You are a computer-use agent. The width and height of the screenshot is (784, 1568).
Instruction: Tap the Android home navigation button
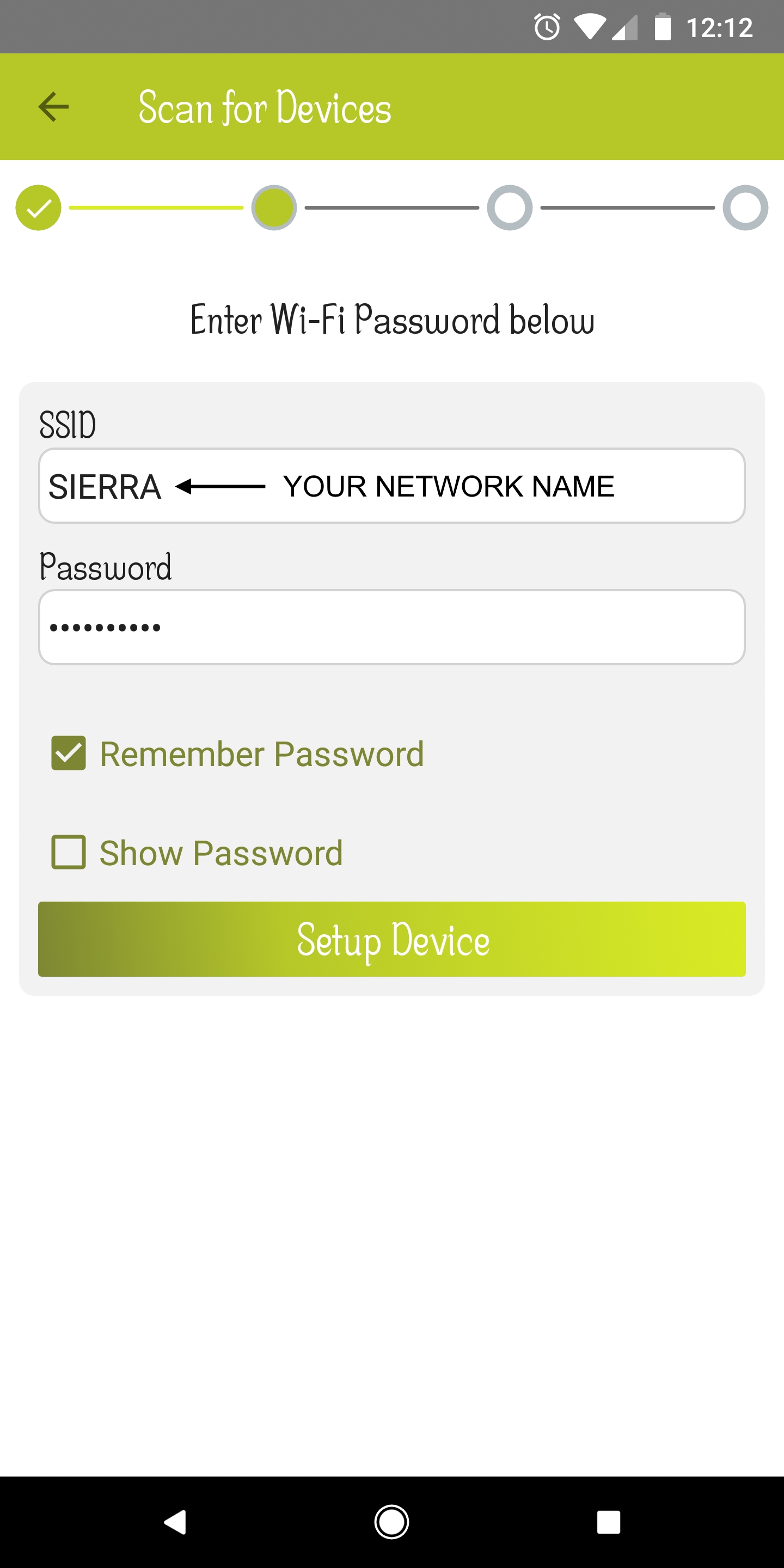(391, 1522)
